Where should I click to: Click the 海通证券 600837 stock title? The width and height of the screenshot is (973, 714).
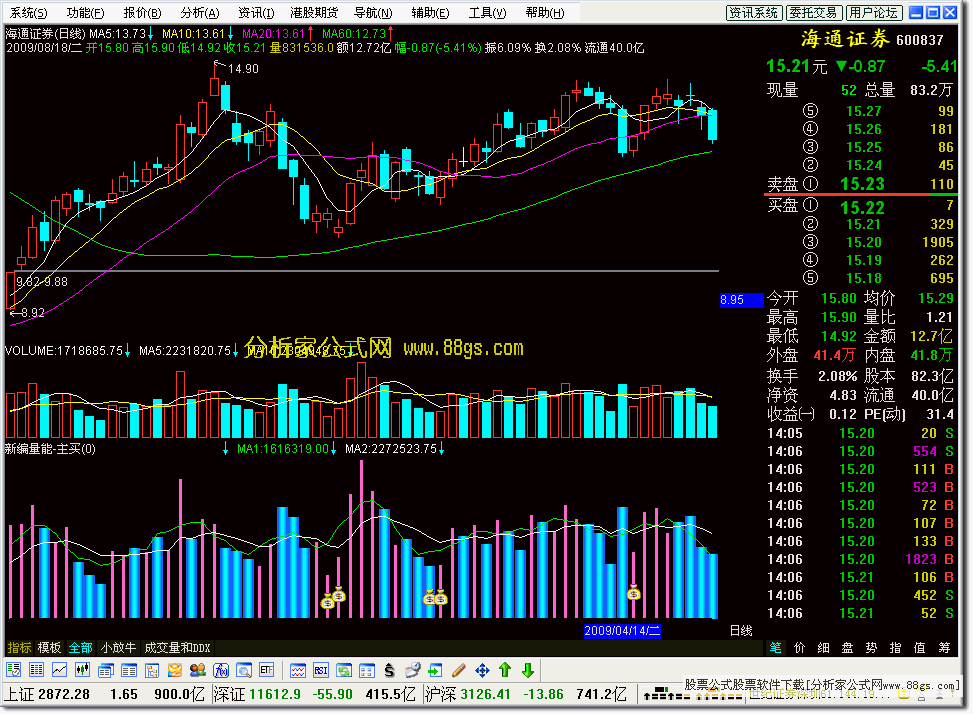(872, 40)
